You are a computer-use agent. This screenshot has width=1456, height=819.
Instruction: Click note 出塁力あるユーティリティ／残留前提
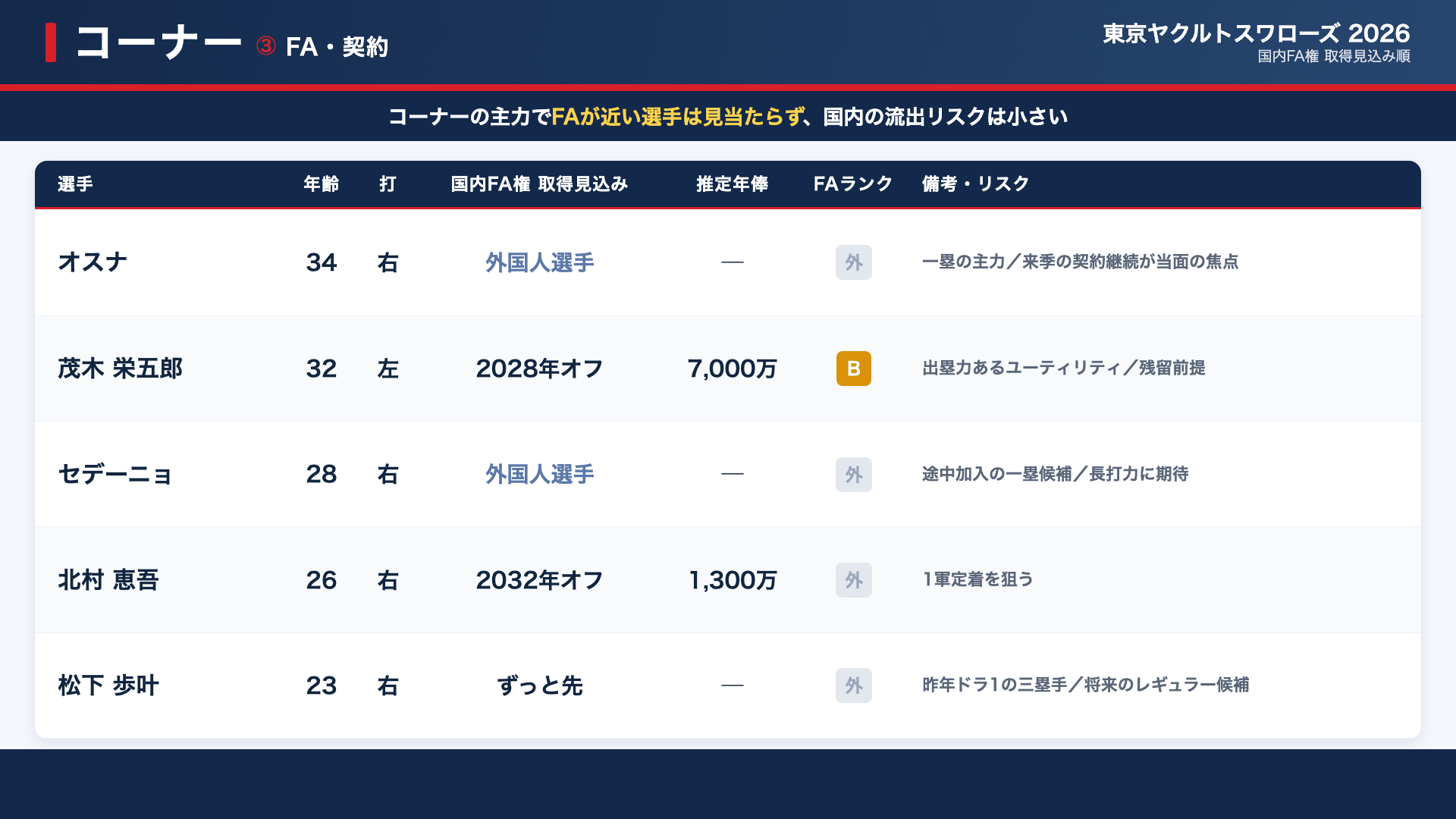point(1063,369)
